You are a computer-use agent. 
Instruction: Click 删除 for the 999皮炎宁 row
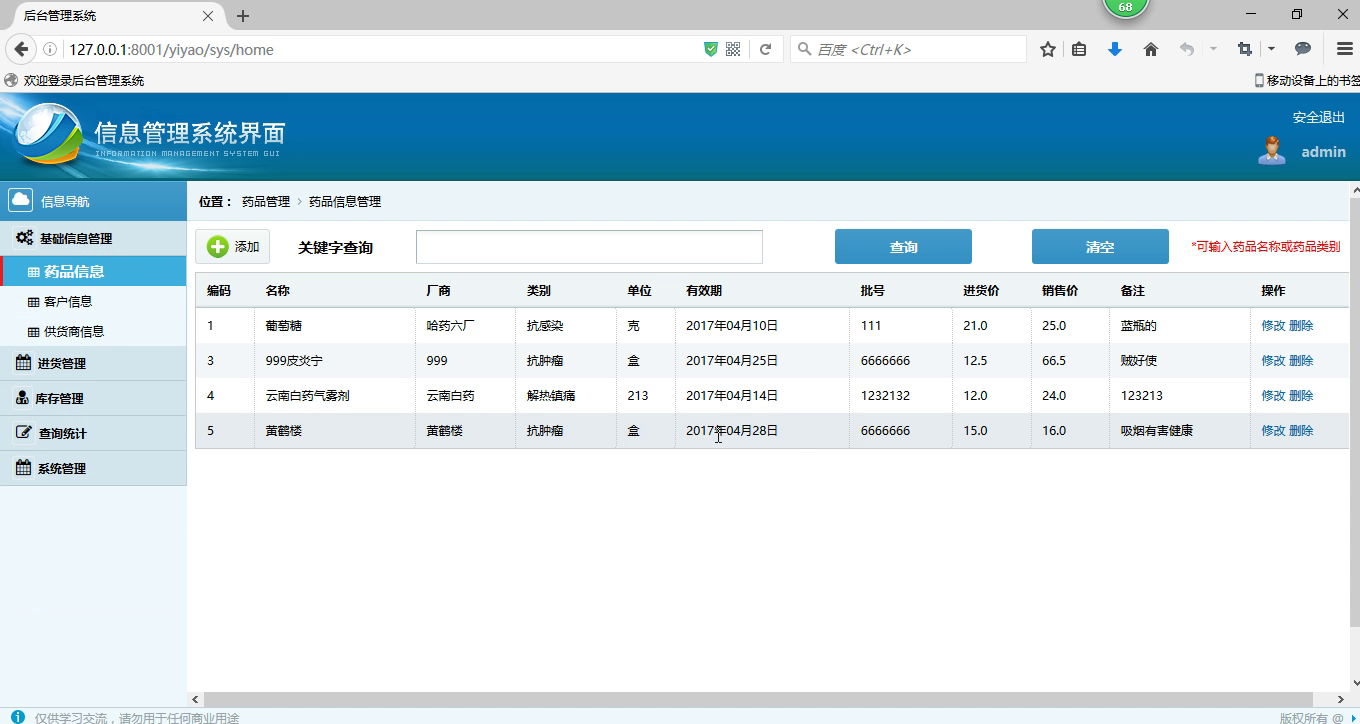1301,360
